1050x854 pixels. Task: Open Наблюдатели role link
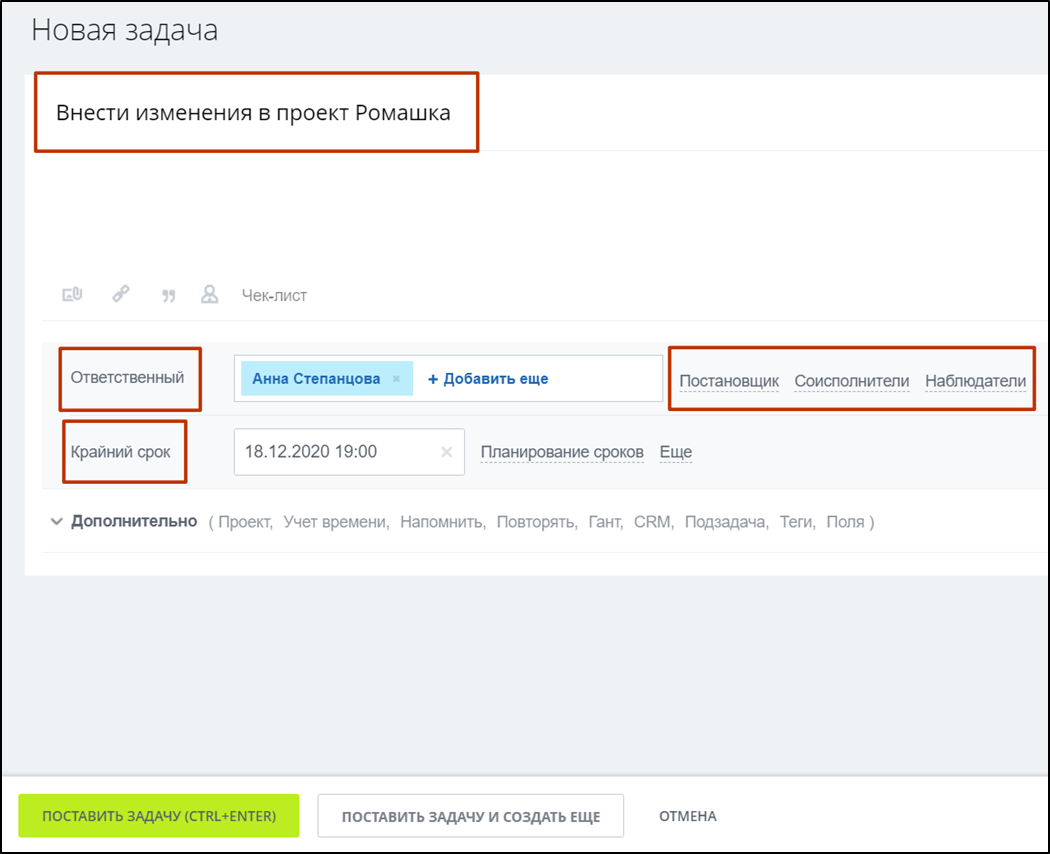(975, 381)
